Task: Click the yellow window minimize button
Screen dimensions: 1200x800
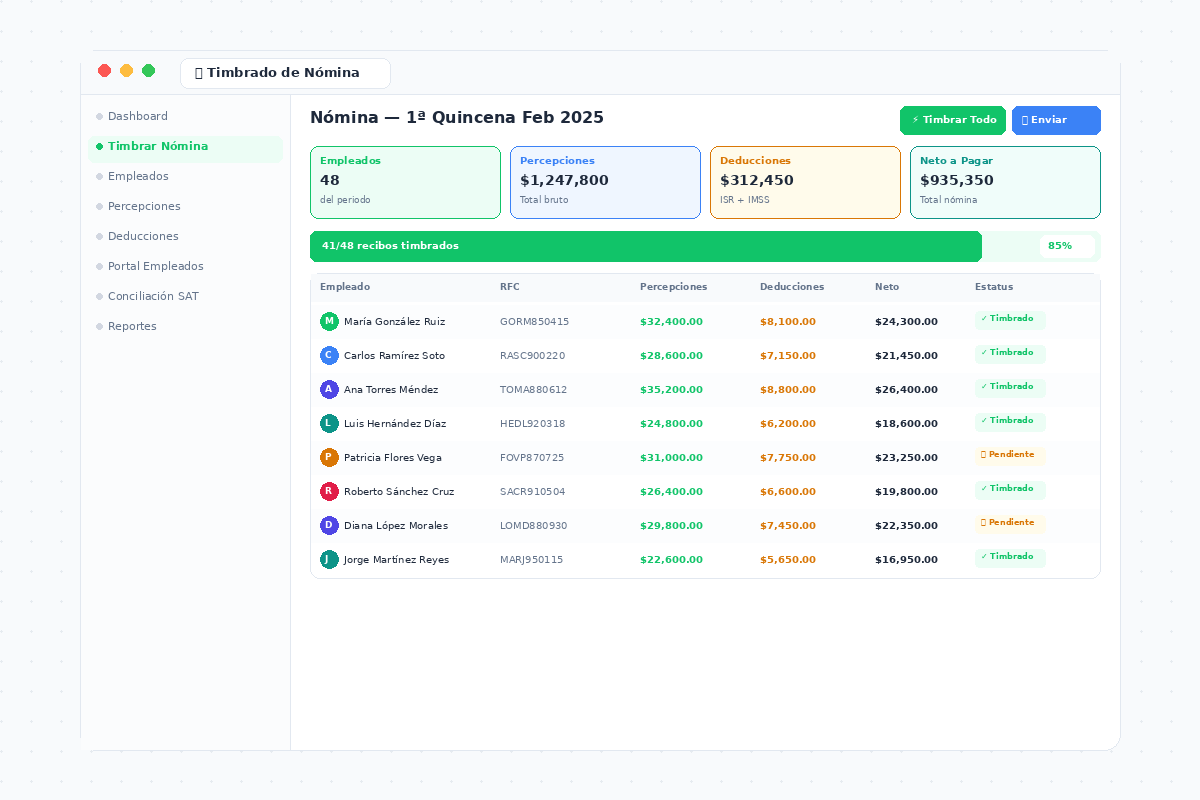Action: click(126, 70)
